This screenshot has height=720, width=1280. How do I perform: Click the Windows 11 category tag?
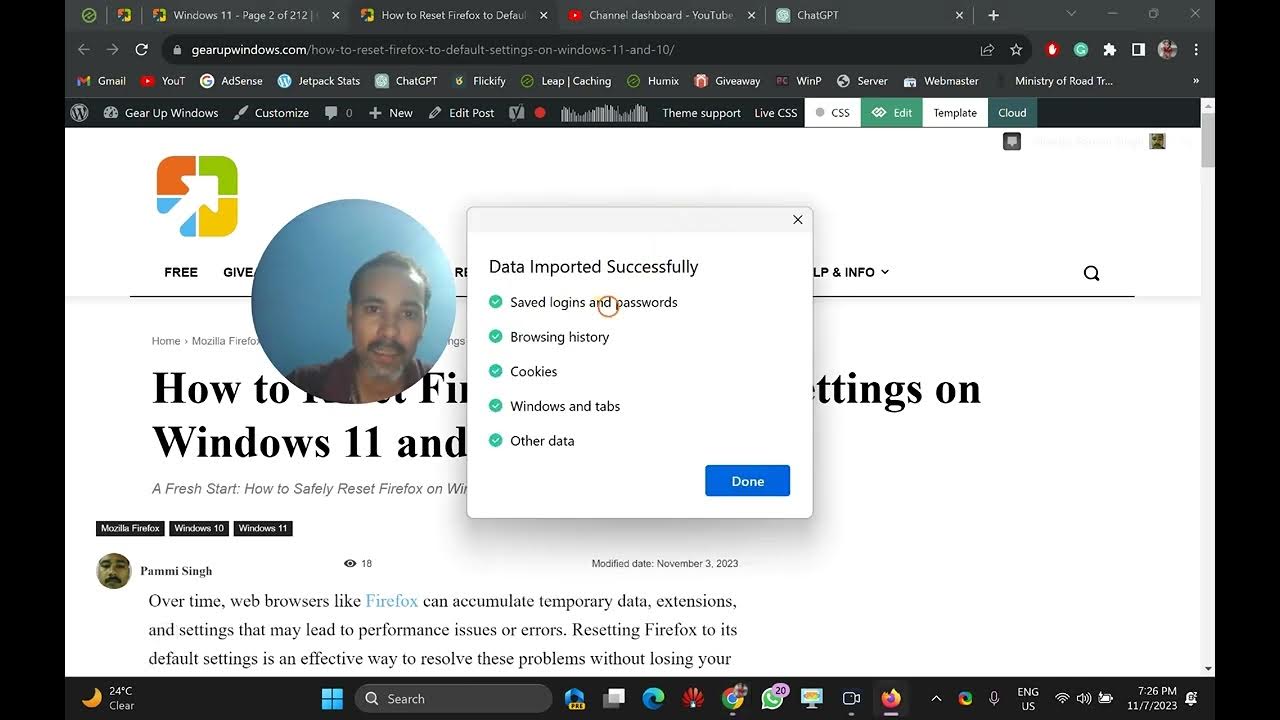pos(263,528)
